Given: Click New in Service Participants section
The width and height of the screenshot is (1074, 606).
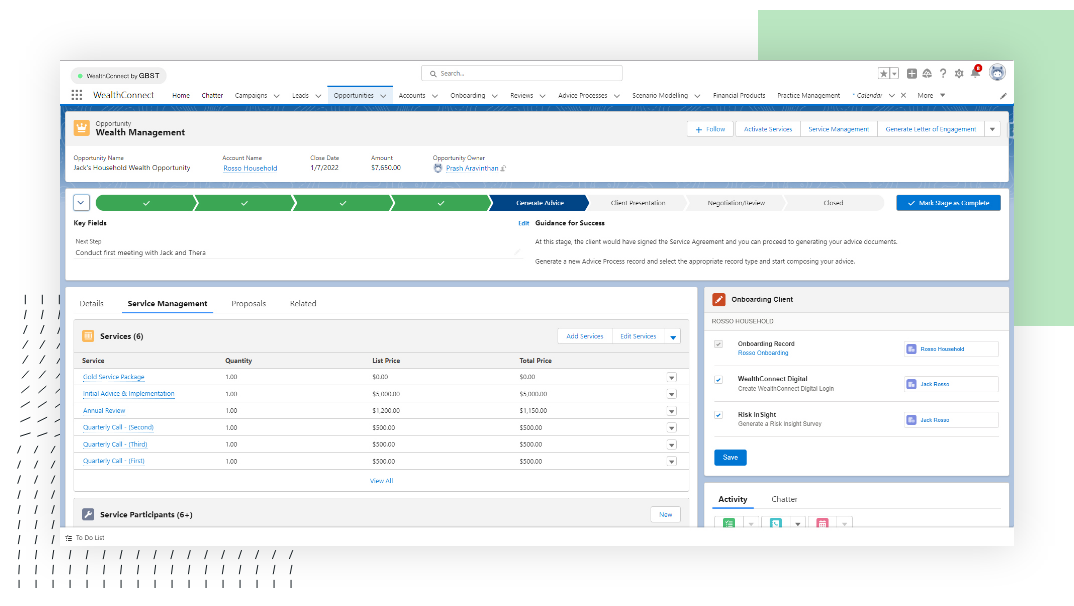Looking at the screenshot, I should (665, 514).
